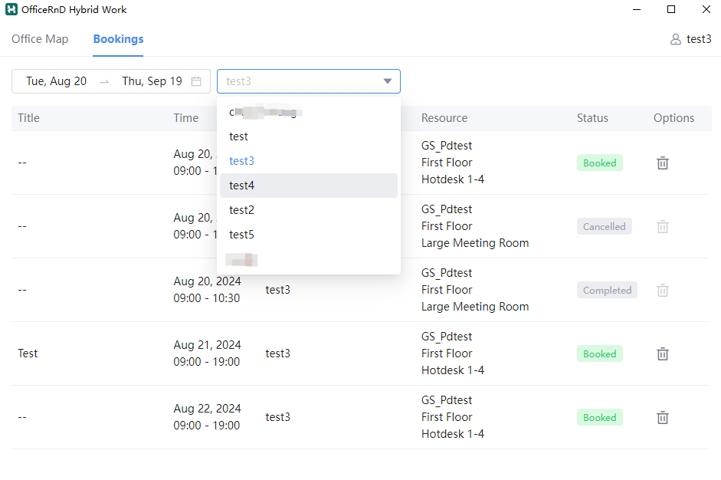The width and height of the screenshot is (721, 480).
Task: Click the Title column header
Action: coord(29,118)
